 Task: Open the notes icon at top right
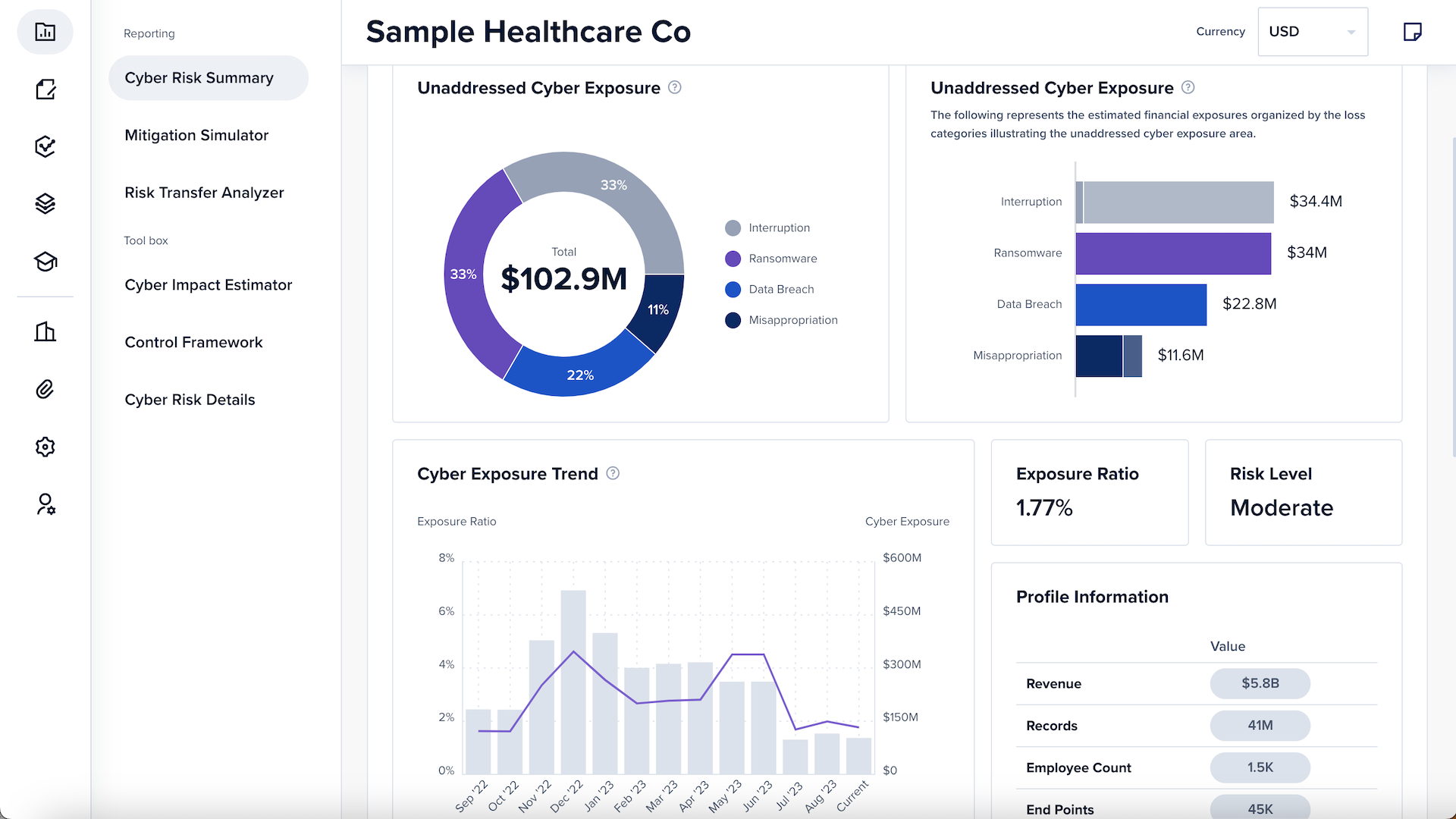coord(1412,32)
